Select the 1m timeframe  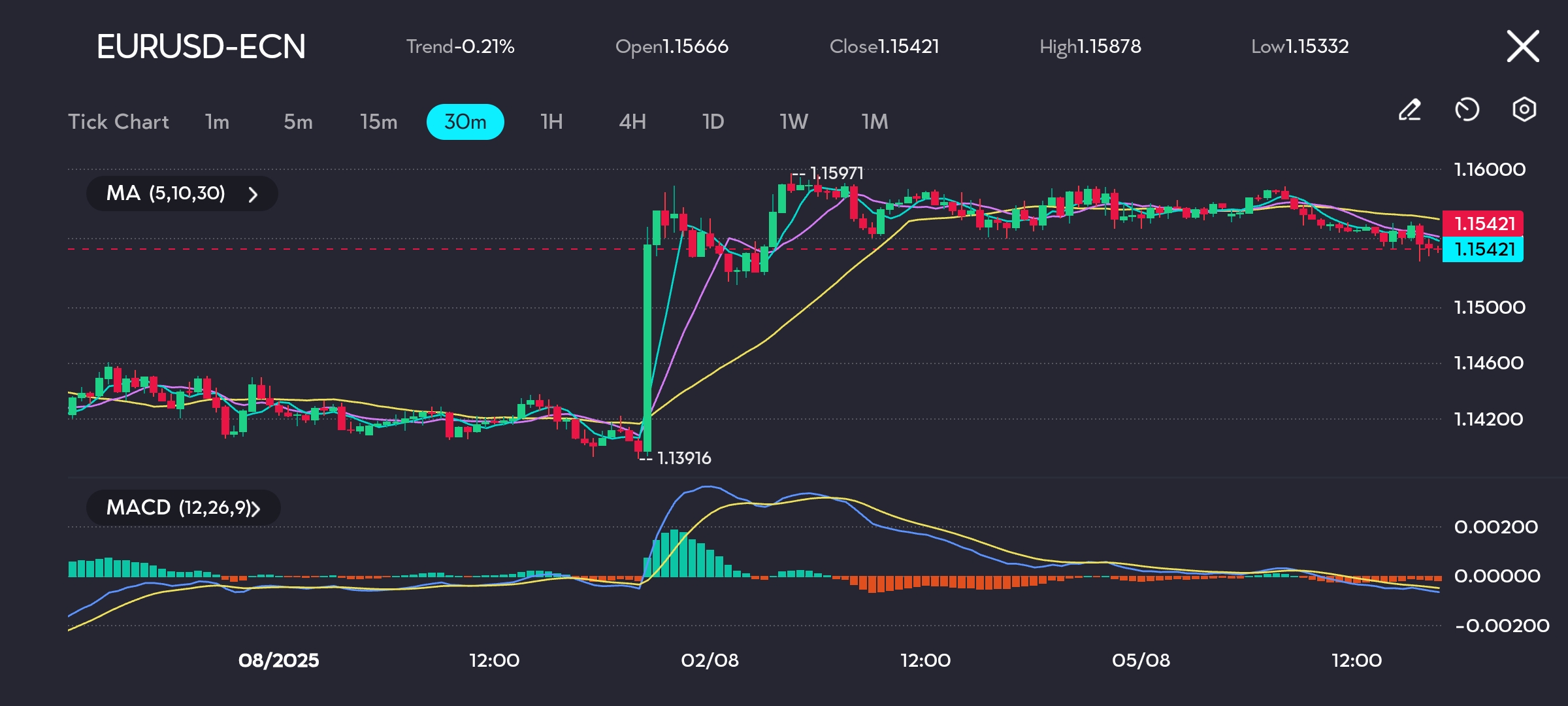point(217,122)
